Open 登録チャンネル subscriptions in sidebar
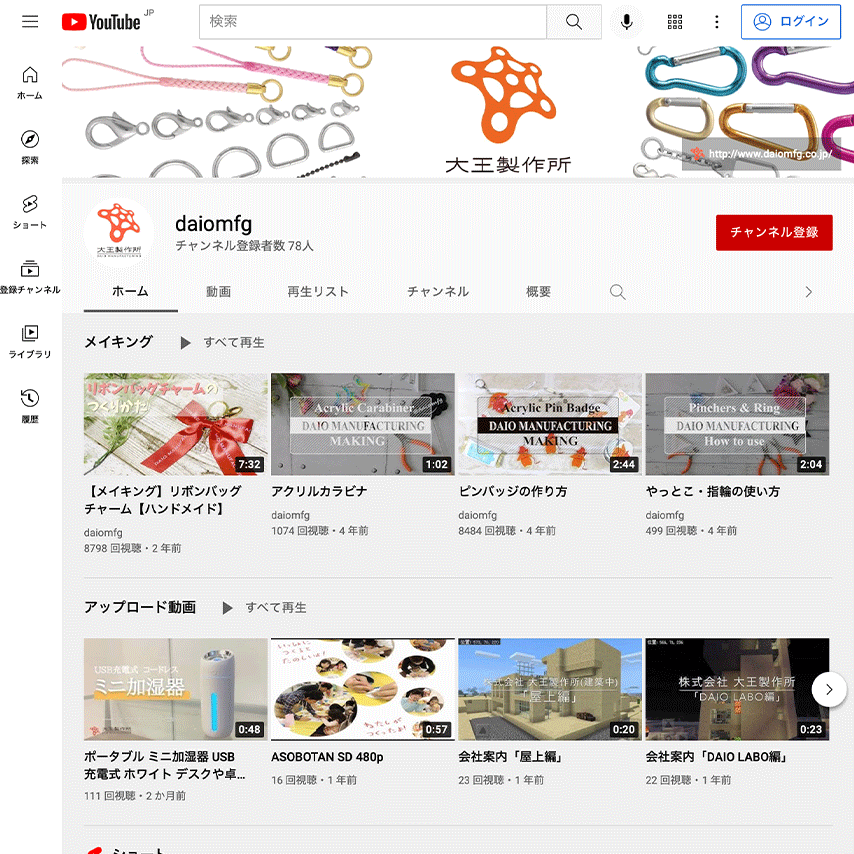This screenshot has height=854, width=854. pos(30,277)
